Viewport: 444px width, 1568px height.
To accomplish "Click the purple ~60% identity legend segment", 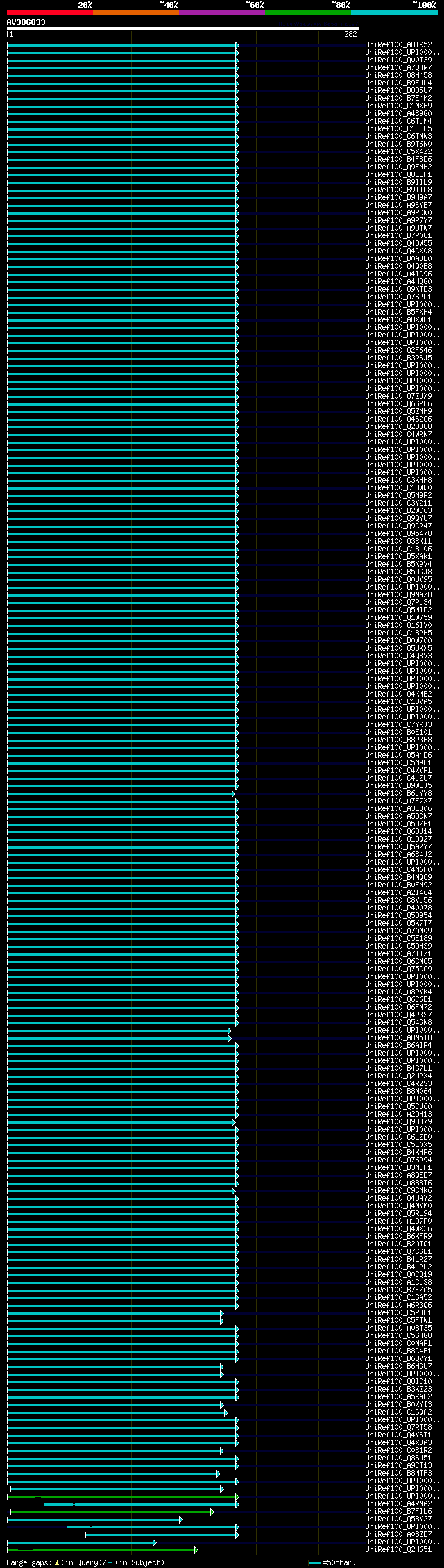I will [x=222, y=12].
